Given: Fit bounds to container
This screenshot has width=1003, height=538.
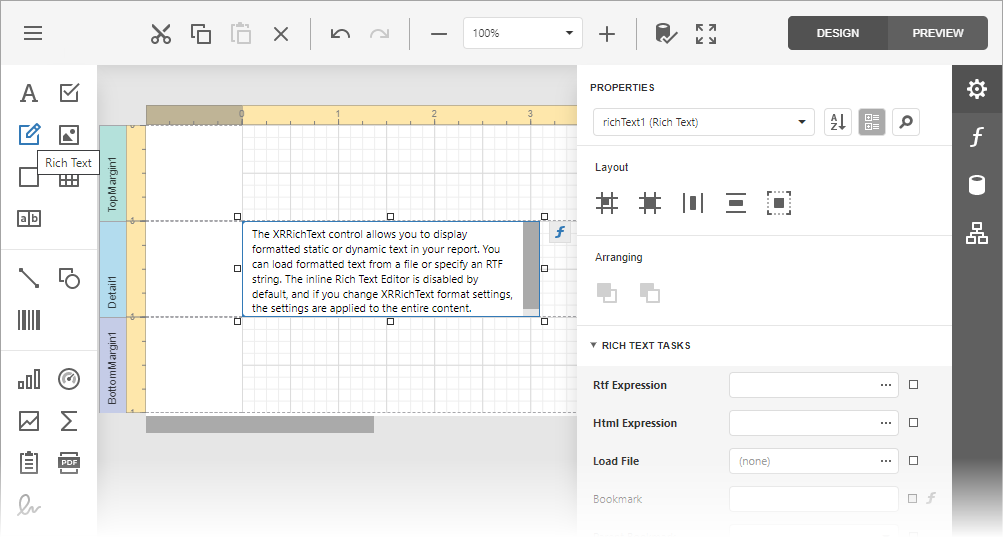Looking at the screenshot, I should (778, 203).
